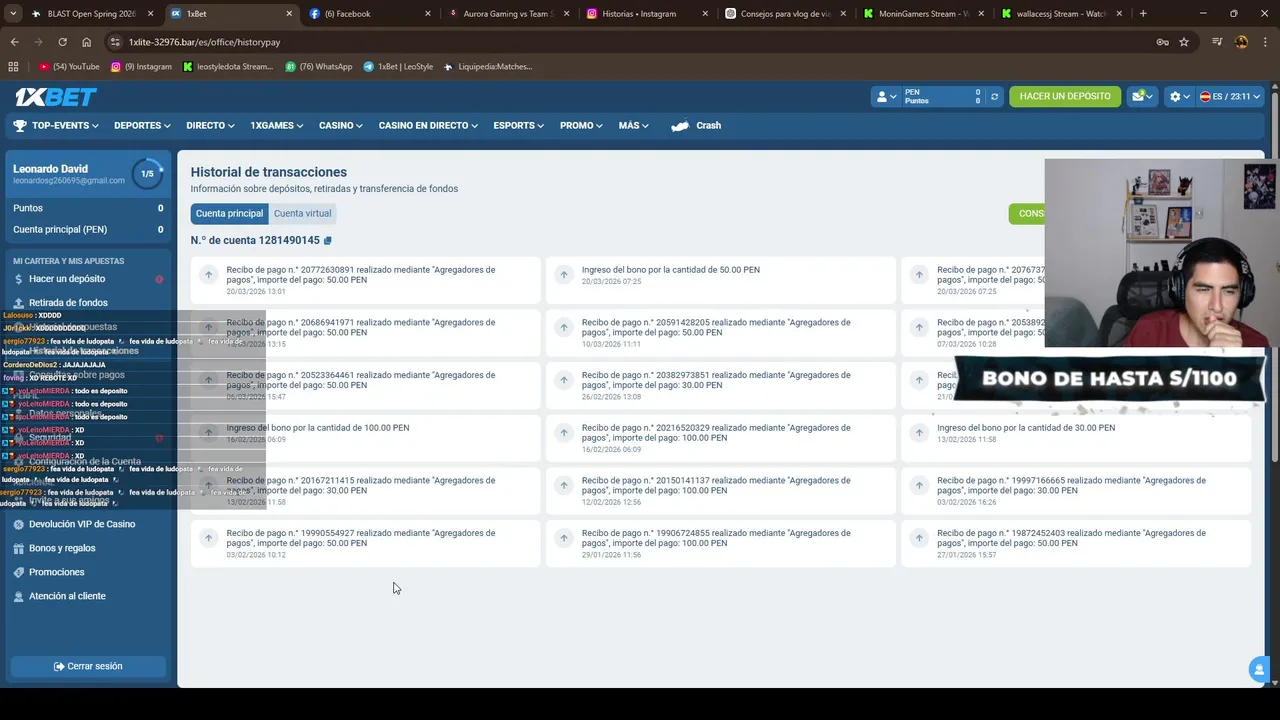Open Promociones in sidebar
Screen dimensions: 1280x720
tap(56, 572)
